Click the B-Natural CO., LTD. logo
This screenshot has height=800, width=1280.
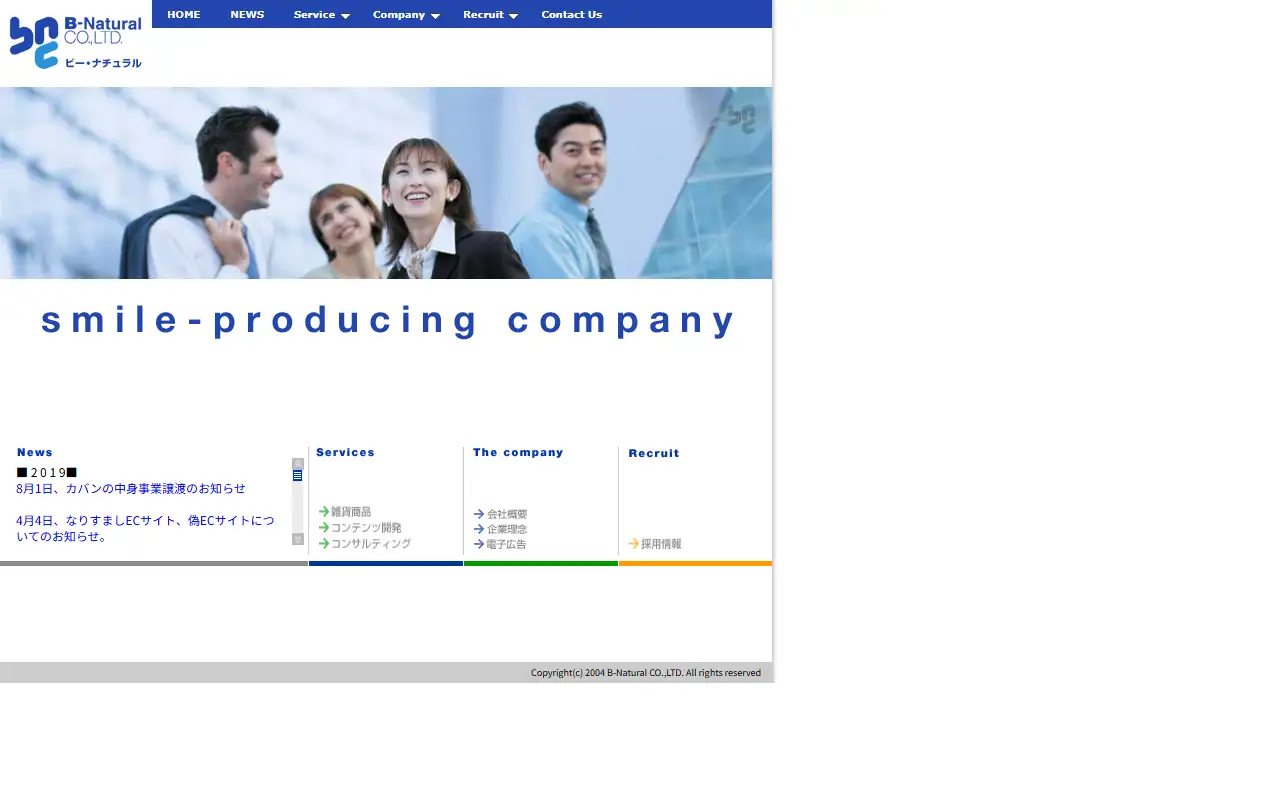[x=76, y=43]
